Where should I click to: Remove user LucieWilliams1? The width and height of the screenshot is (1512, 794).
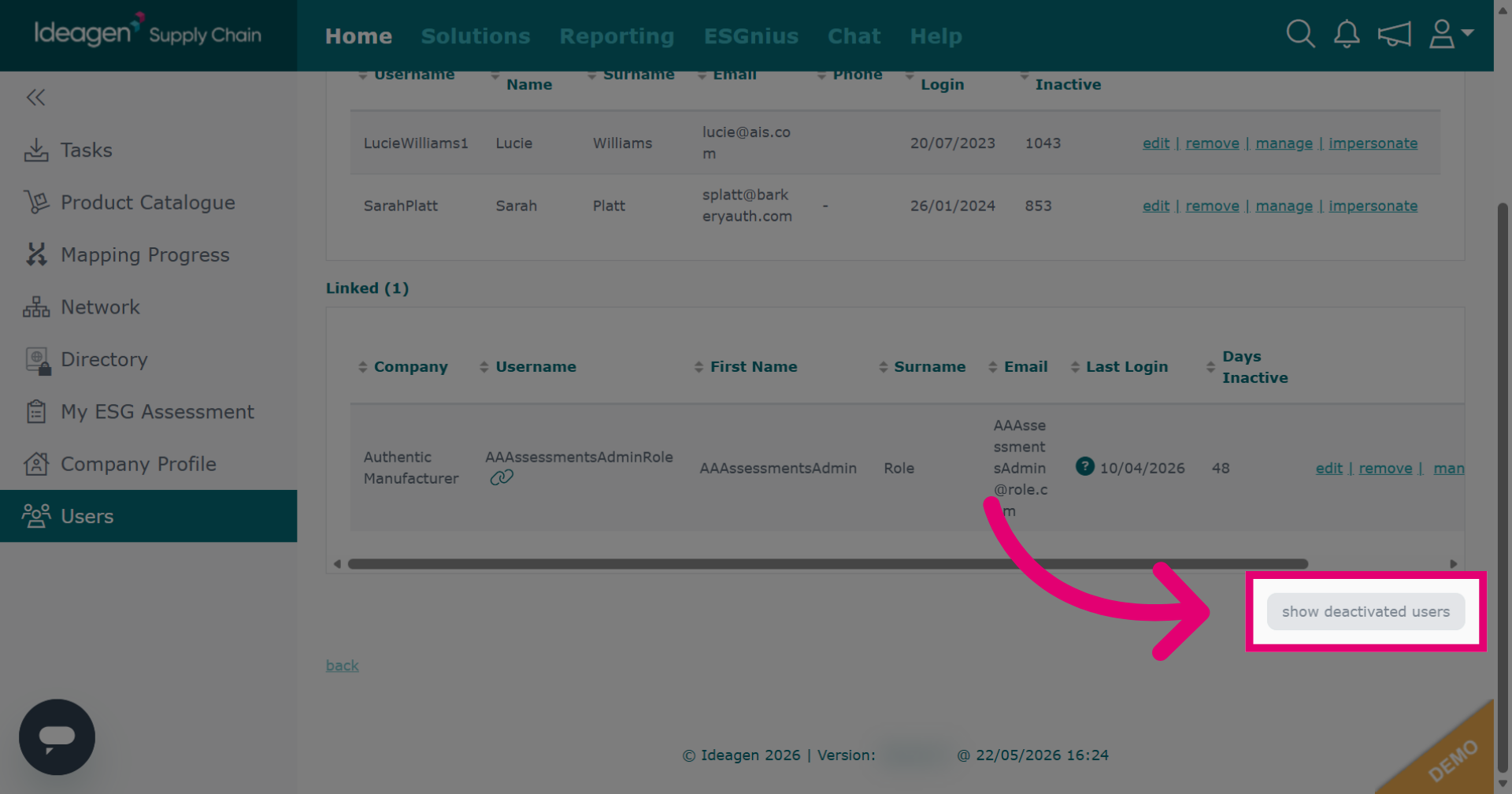point(1212,143)
